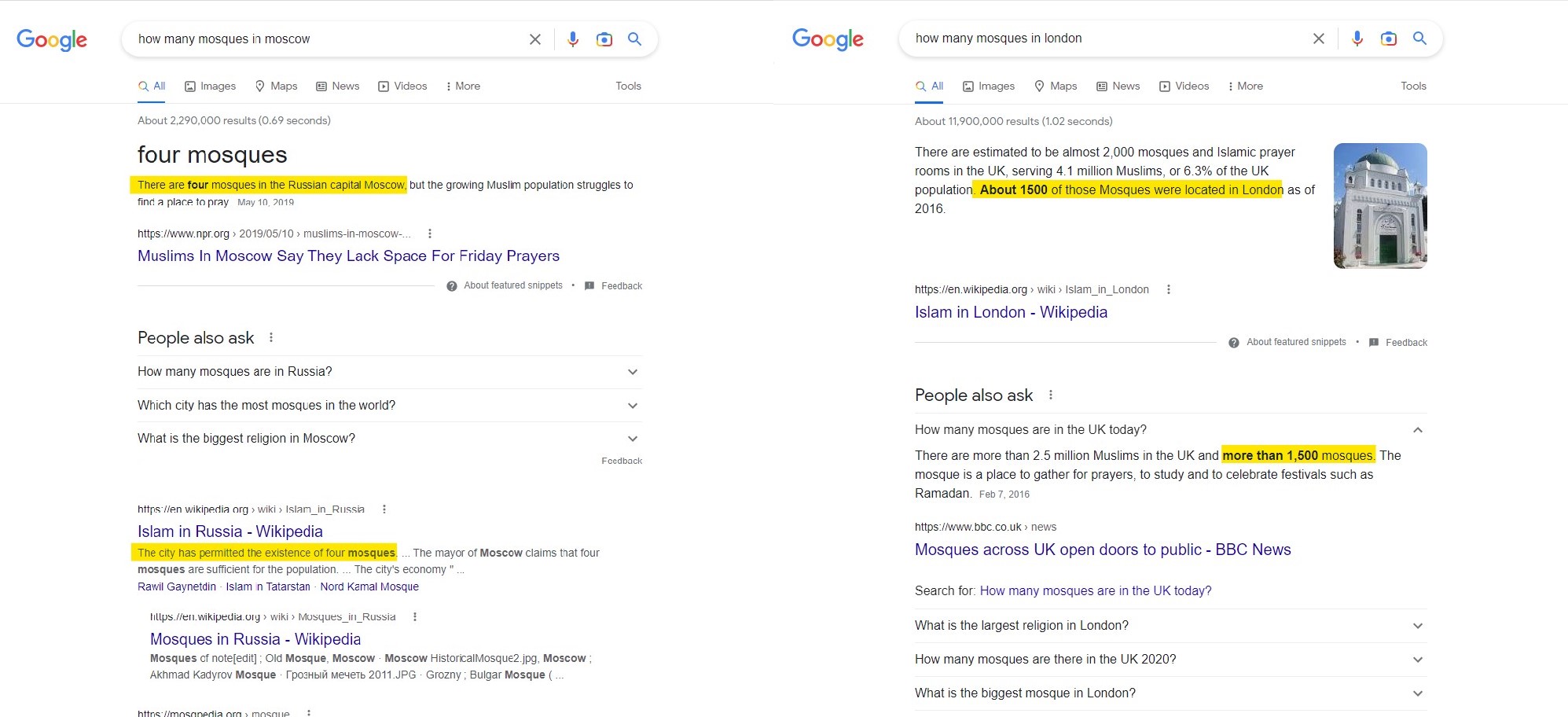Screen dimensions: 1568x717
Task: Open image search camera in London search bar
Action: pos(1389,39)
